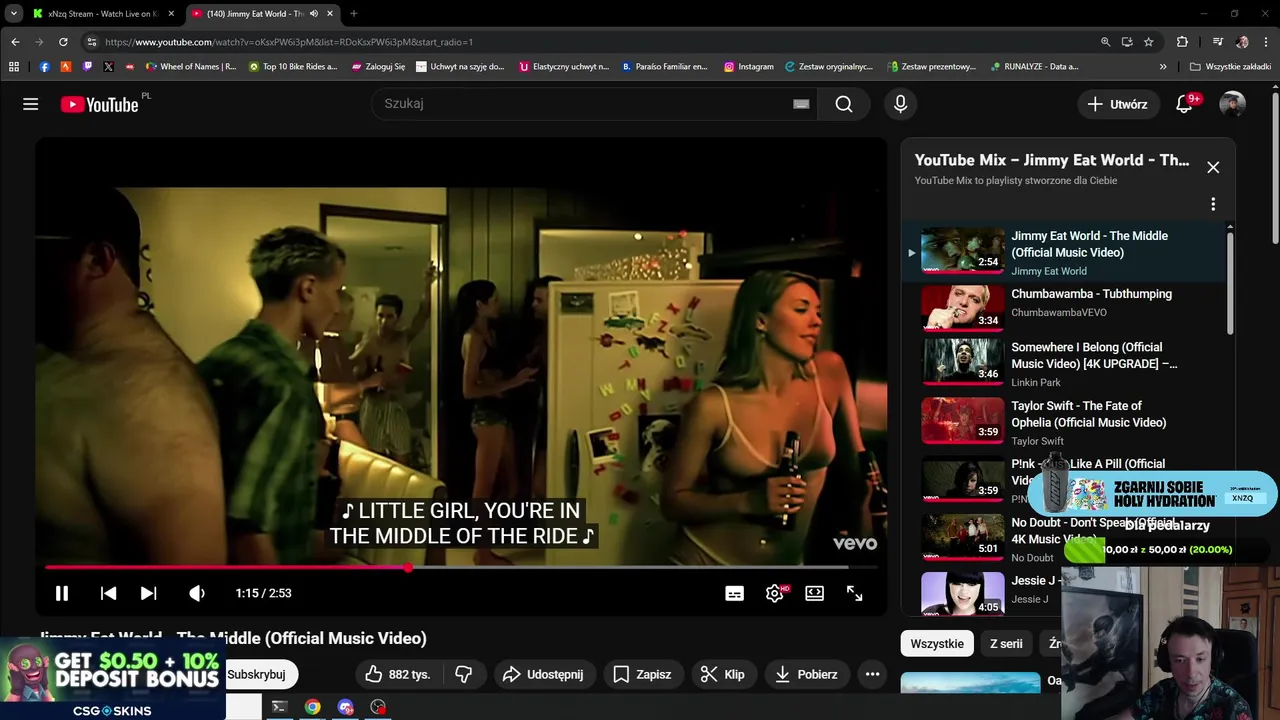The height and width of the screenshot is (720, 1280).
Task: Open the account avatar menu
Action: (1232, 104)
